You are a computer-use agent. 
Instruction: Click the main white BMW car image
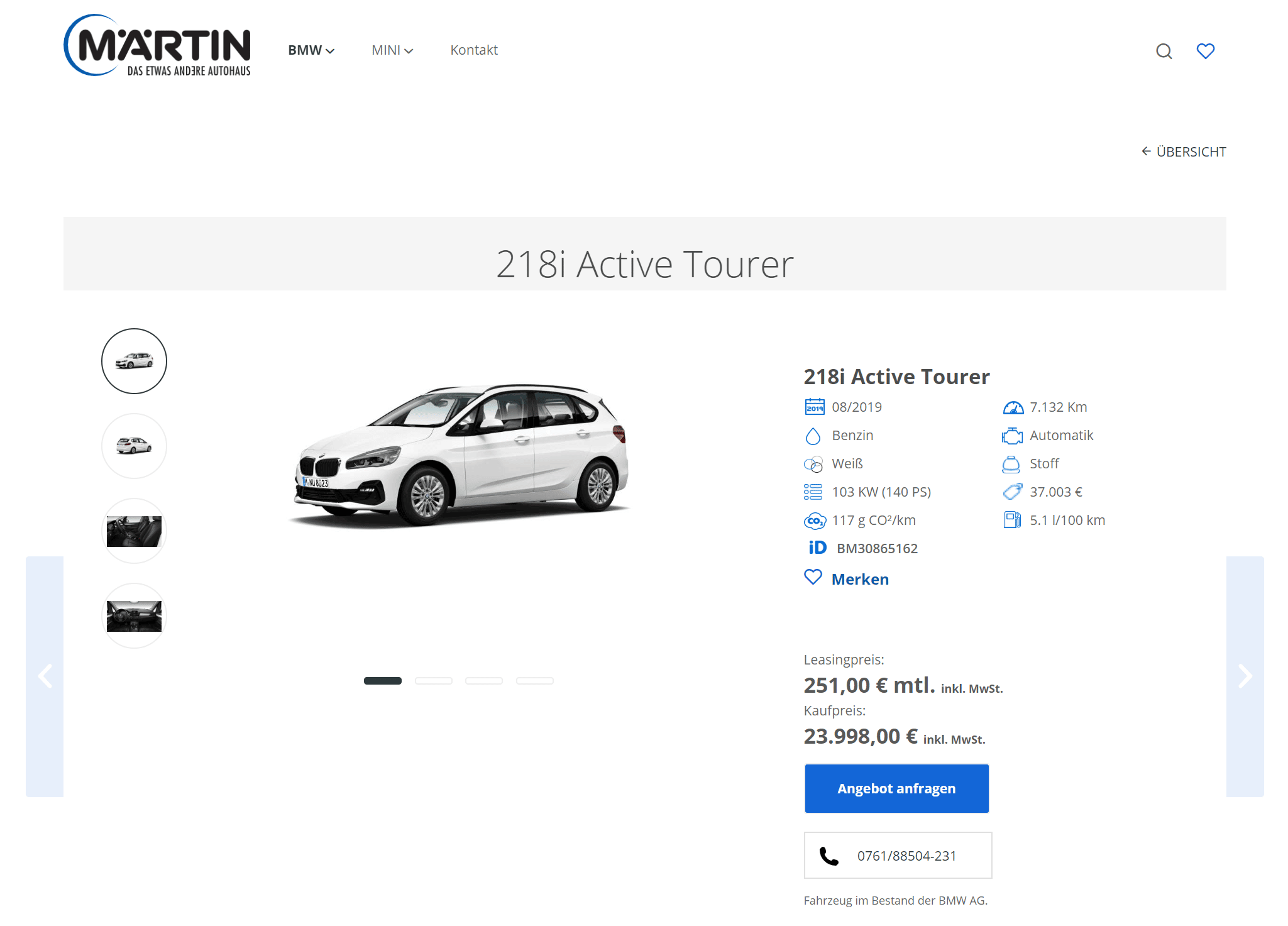[x=460, y=456]
